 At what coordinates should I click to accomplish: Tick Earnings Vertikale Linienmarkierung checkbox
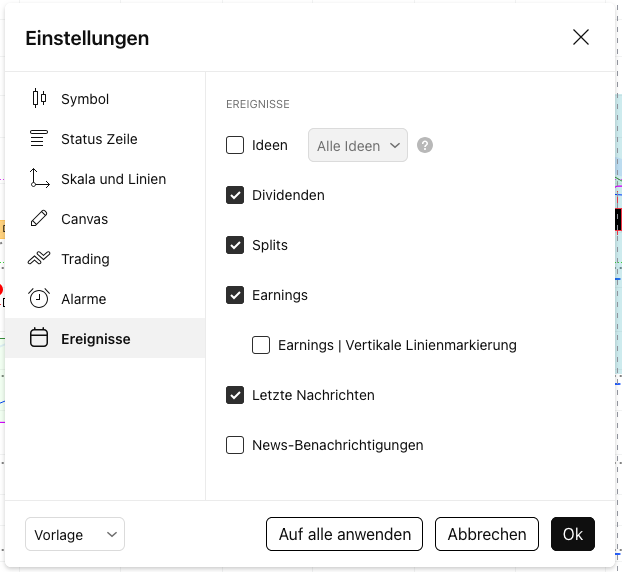coord(261,345)
